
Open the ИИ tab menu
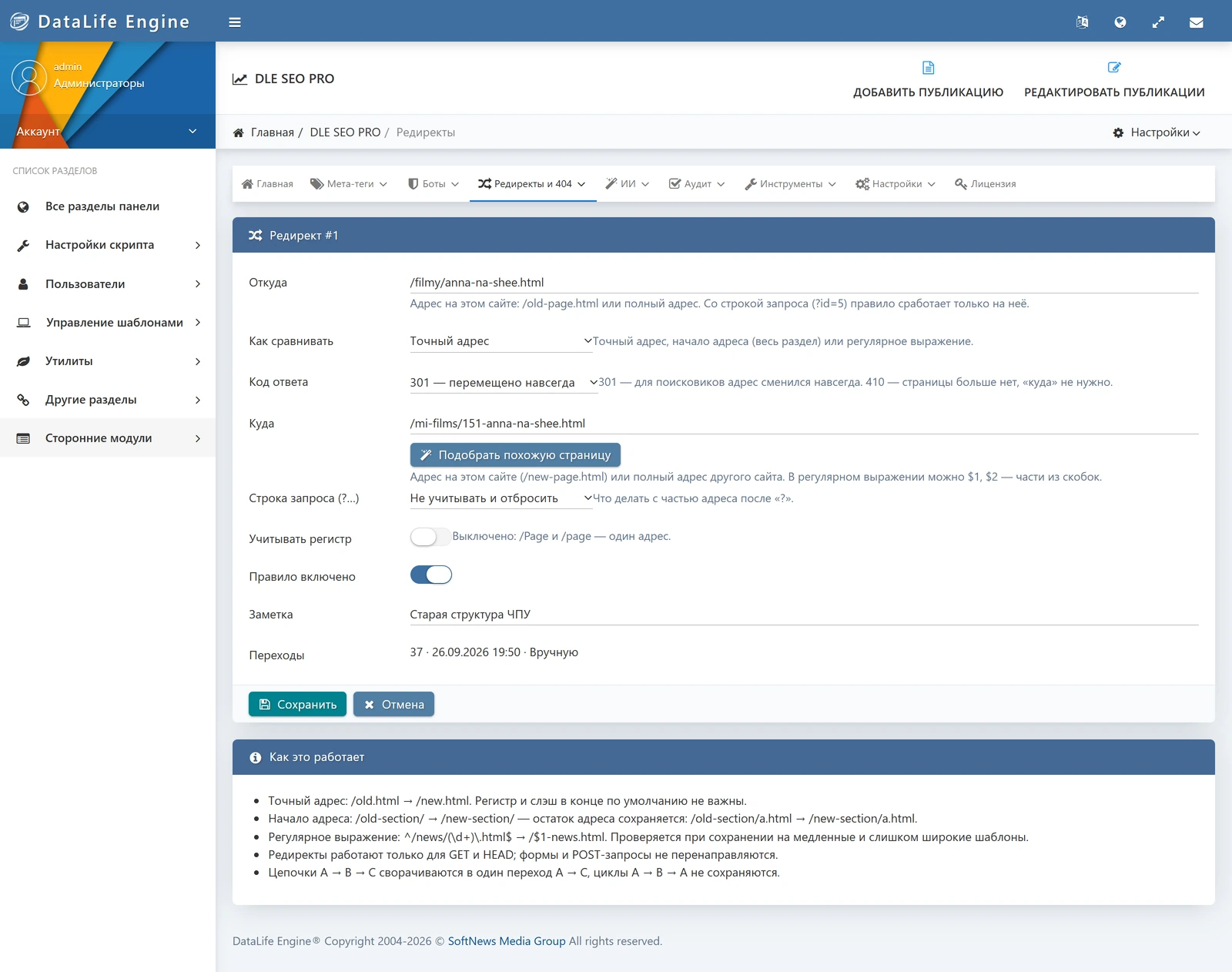click(x=627, y=184)
